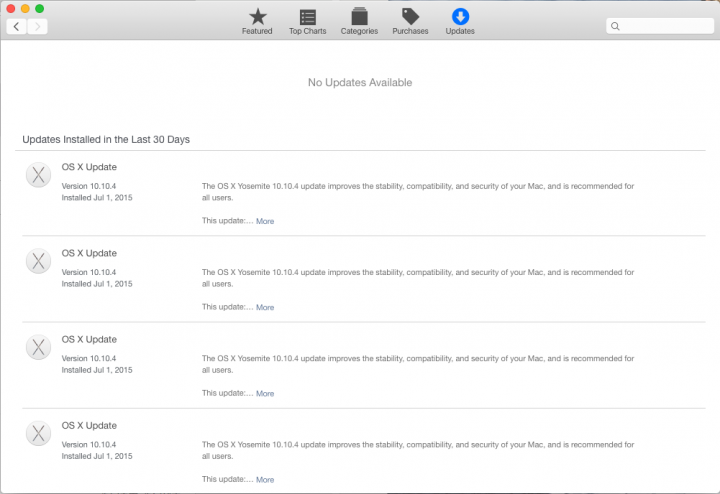This screenshot has height=494, width=720.
Task: Close the App Store window with red button
Action: click(x=11, y=8)
